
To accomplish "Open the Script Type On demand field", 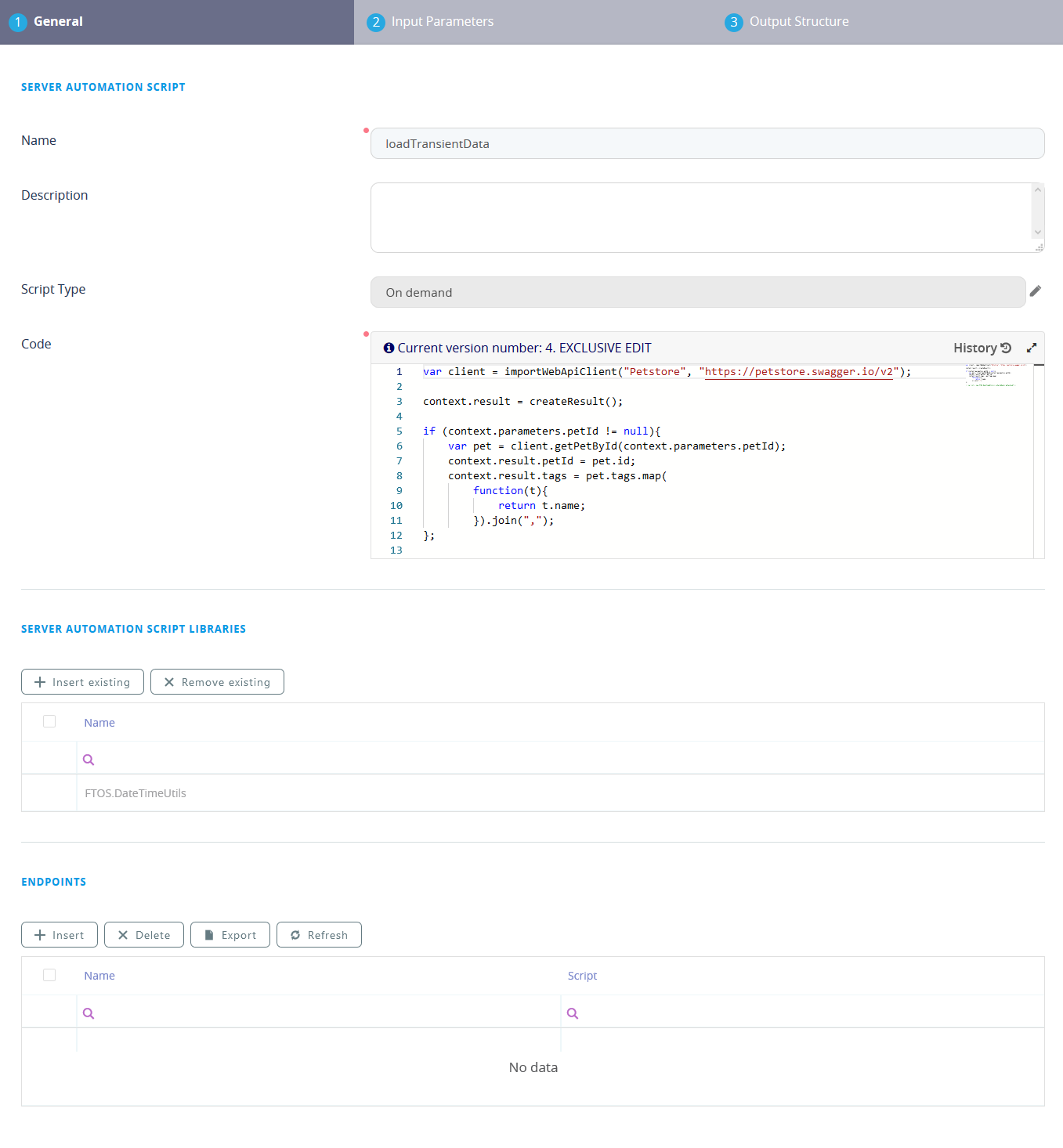I will (697, 292).
